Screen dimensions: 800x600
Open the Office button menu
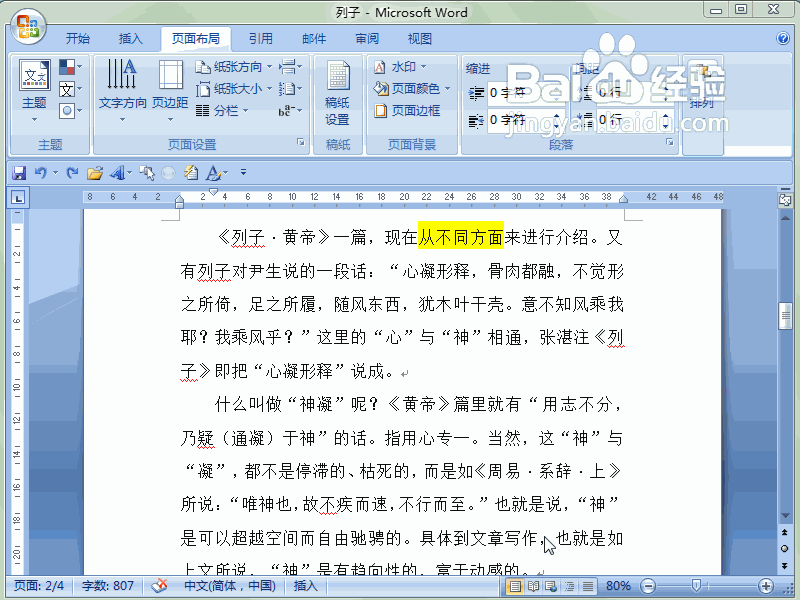29,26
